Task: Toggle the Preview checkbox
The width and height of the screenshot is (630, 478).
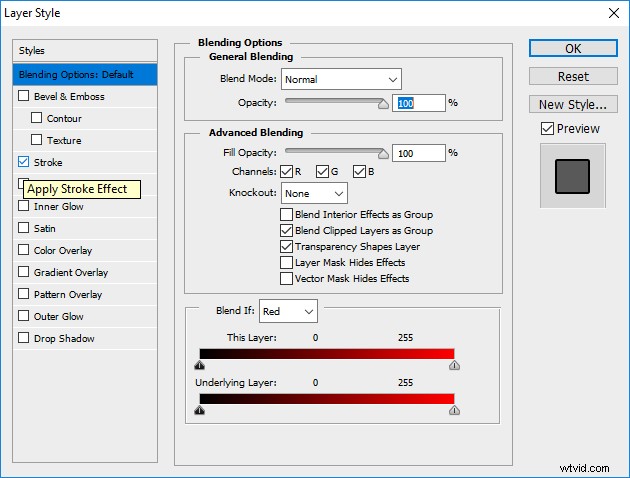Action: (547, 129)
